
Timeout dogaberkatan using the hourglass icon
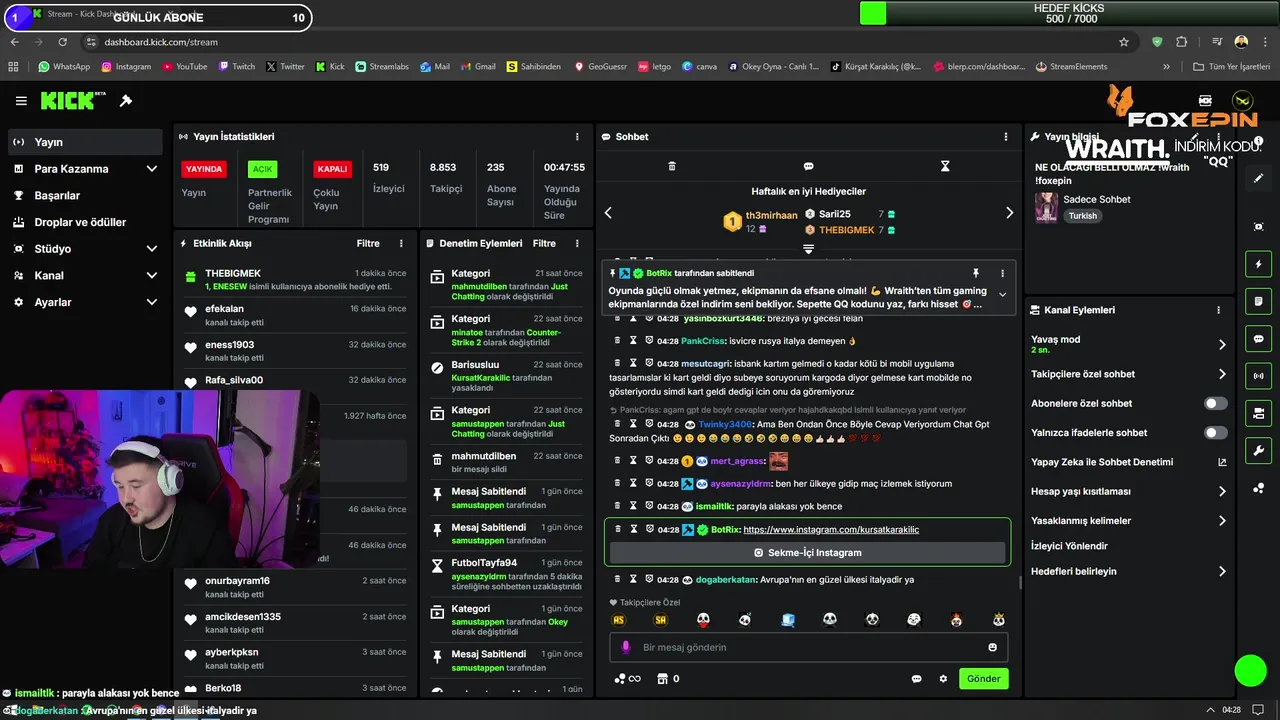633,579
